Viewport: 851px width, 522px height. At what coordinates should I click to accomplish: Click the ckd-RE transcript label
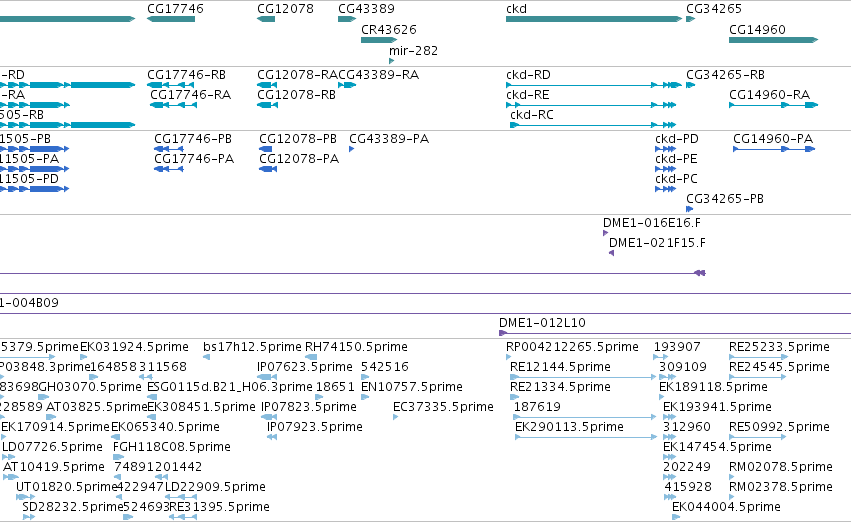coord(528,94)
